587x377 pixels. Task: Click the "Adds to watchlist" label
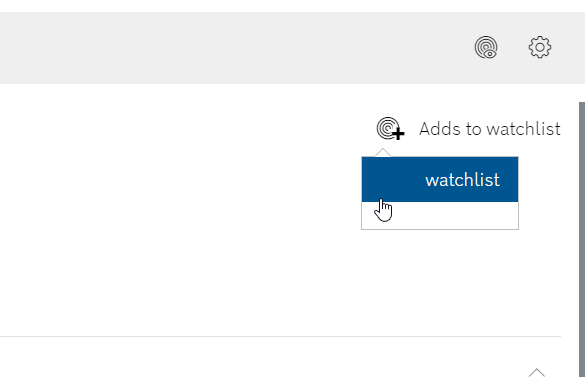pyautogui.click(x=490, y=129)
